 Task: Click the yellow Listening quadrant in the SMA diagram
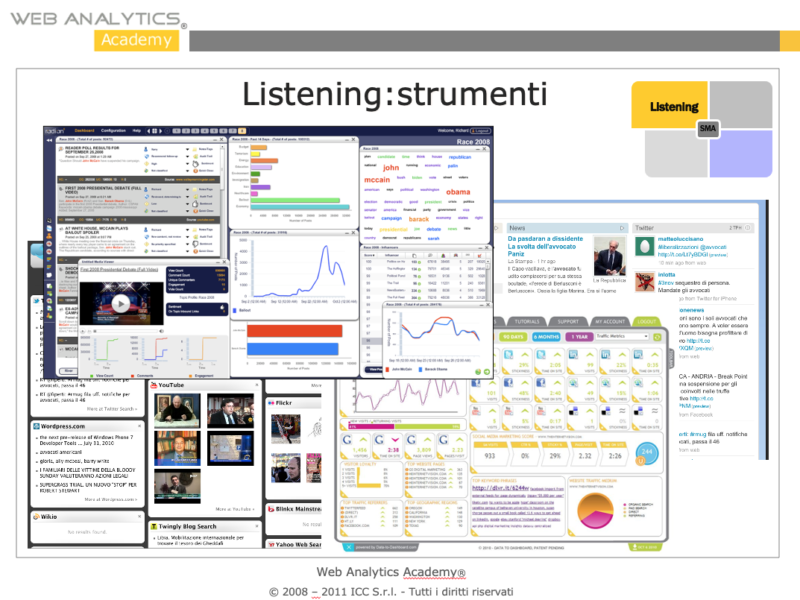tap(669, 105)
